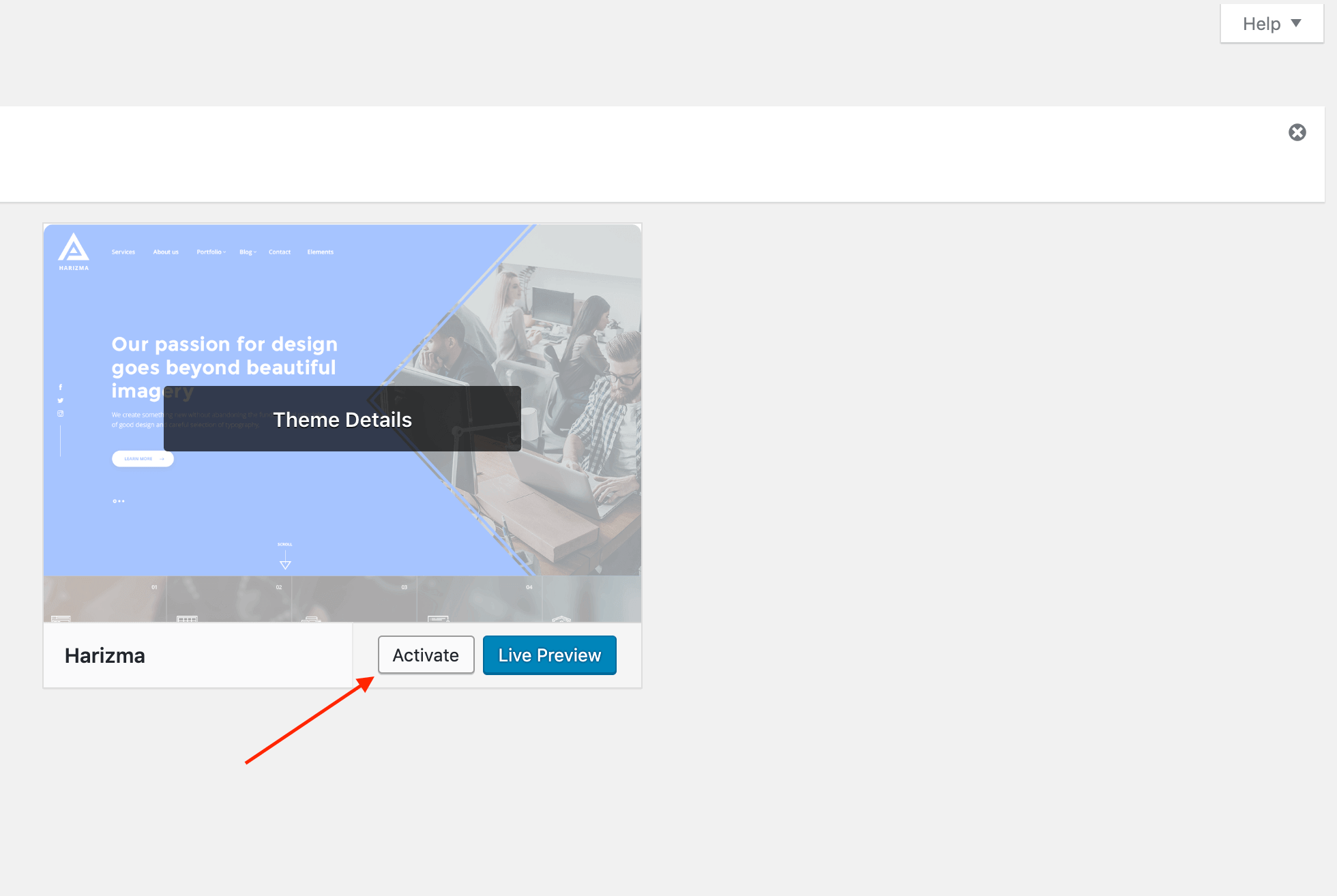1337x896 pixels.
Task: Expand the Blog menu chevron
Action: point(254,252)
